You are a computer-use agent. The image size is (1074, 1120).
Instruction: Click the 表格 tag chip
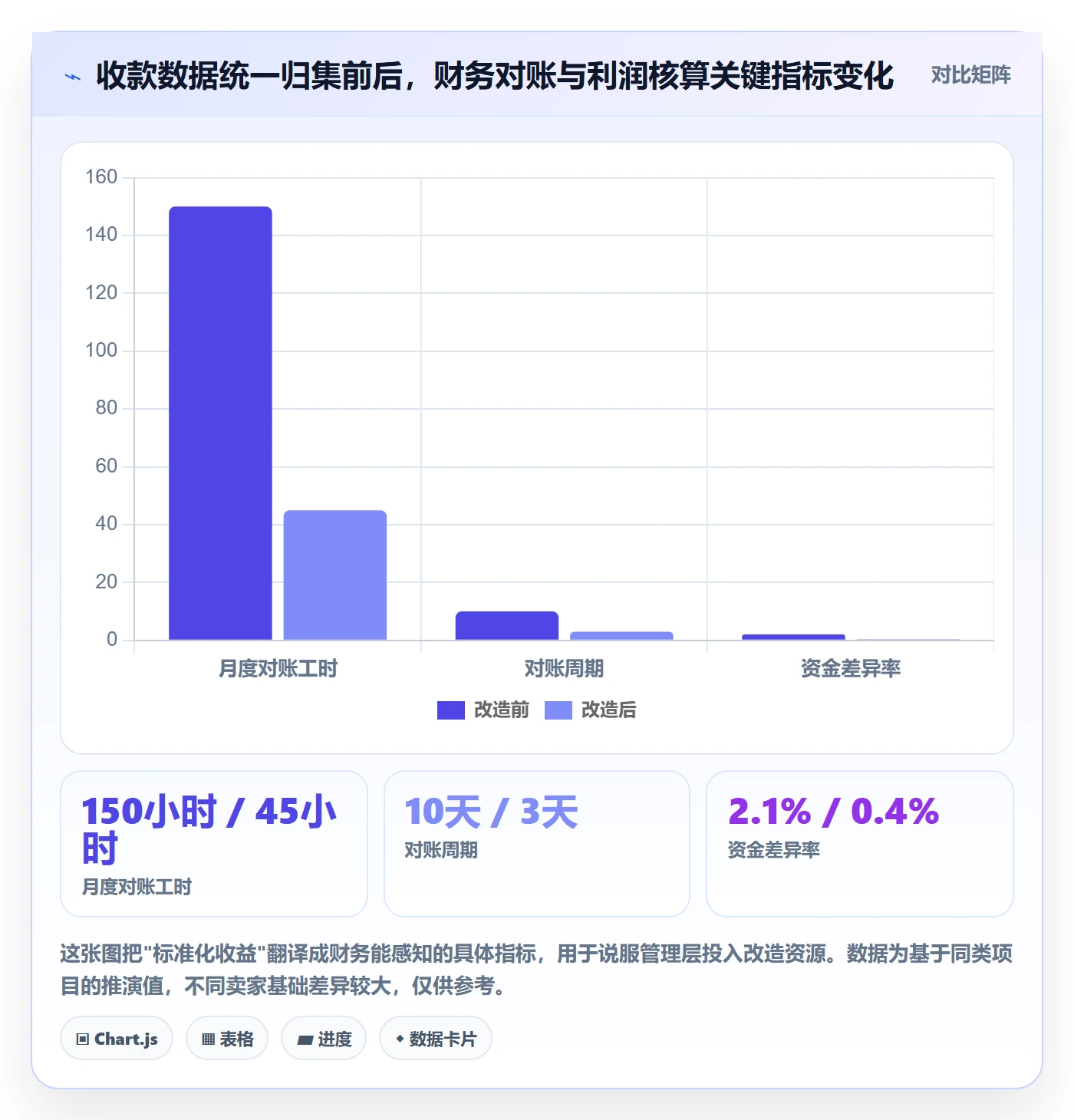(227, 1039)
